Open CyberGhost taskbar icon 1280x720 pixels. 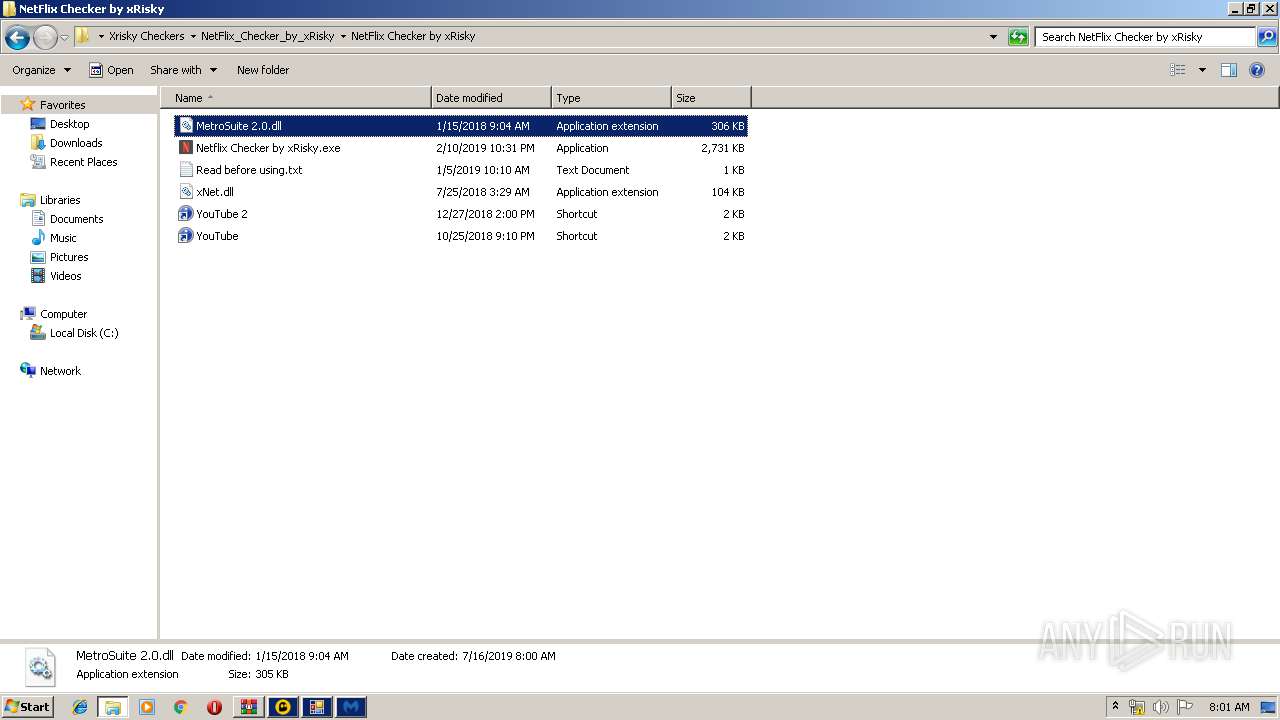click(283, 707)
